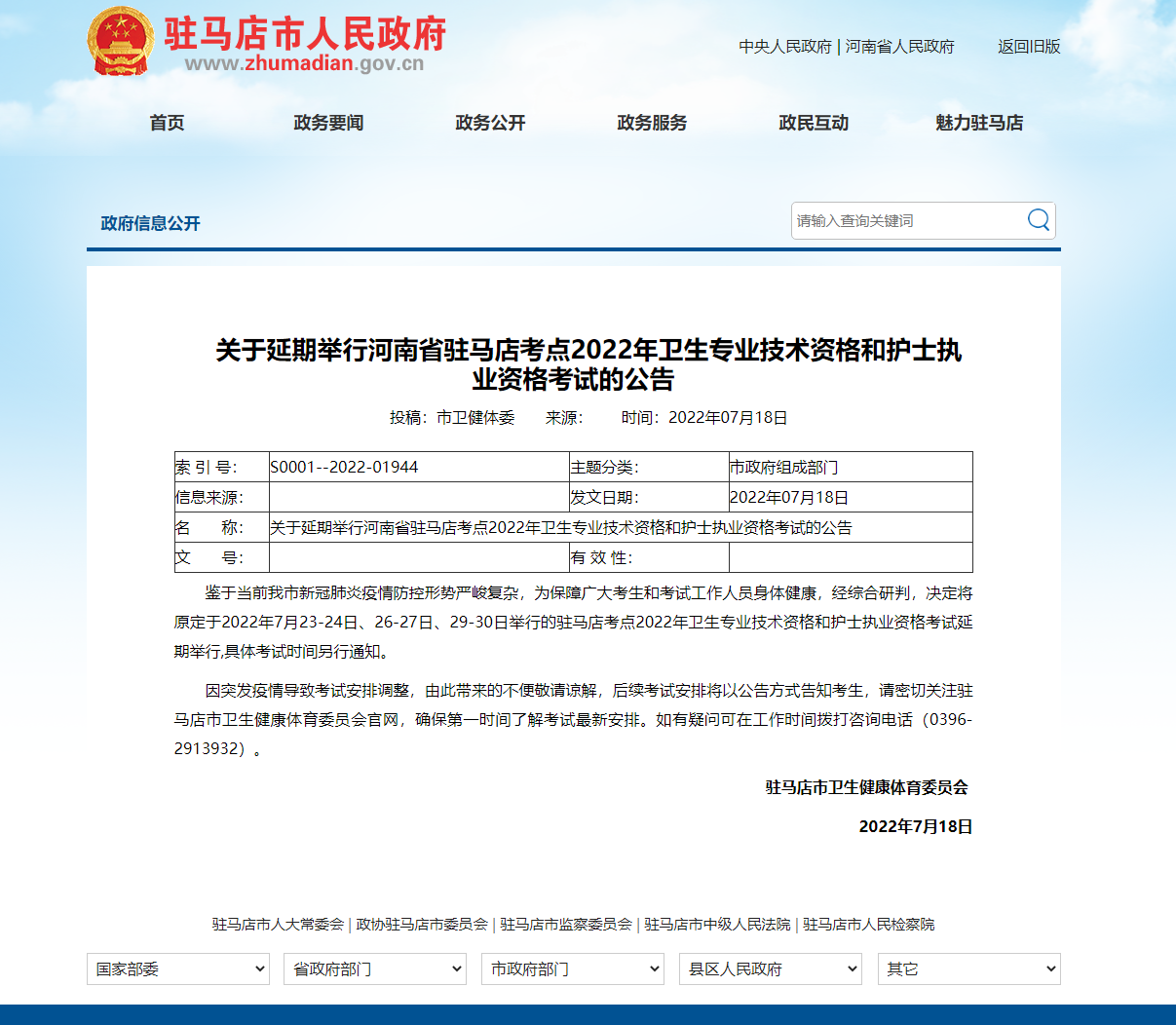Open the 中央人民政府 link
The image size is (1176, 1025).
tap(785, 47)
